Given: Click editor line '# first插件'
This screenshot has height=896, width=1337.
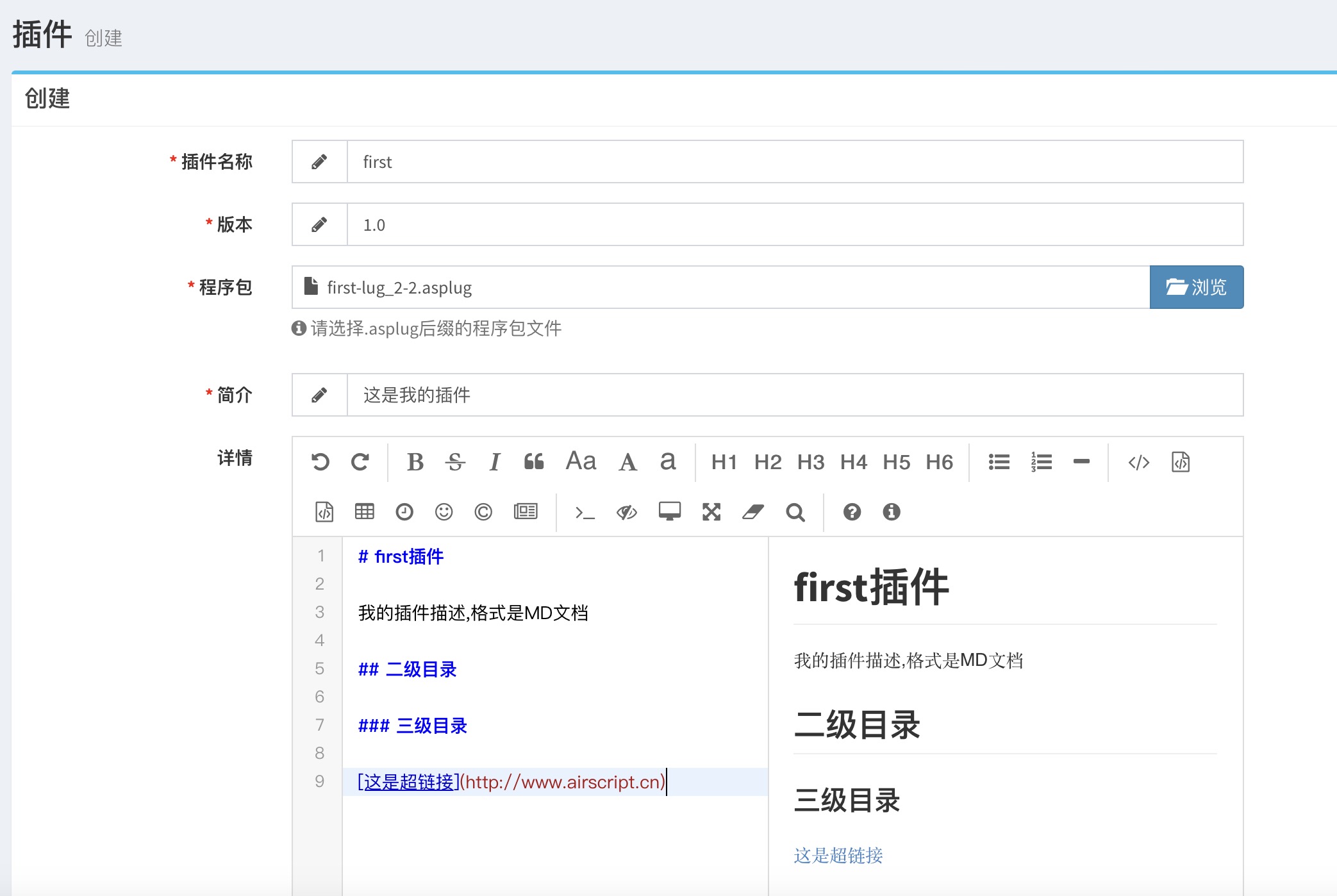Looking at the screenshot, I should [401, 556].
